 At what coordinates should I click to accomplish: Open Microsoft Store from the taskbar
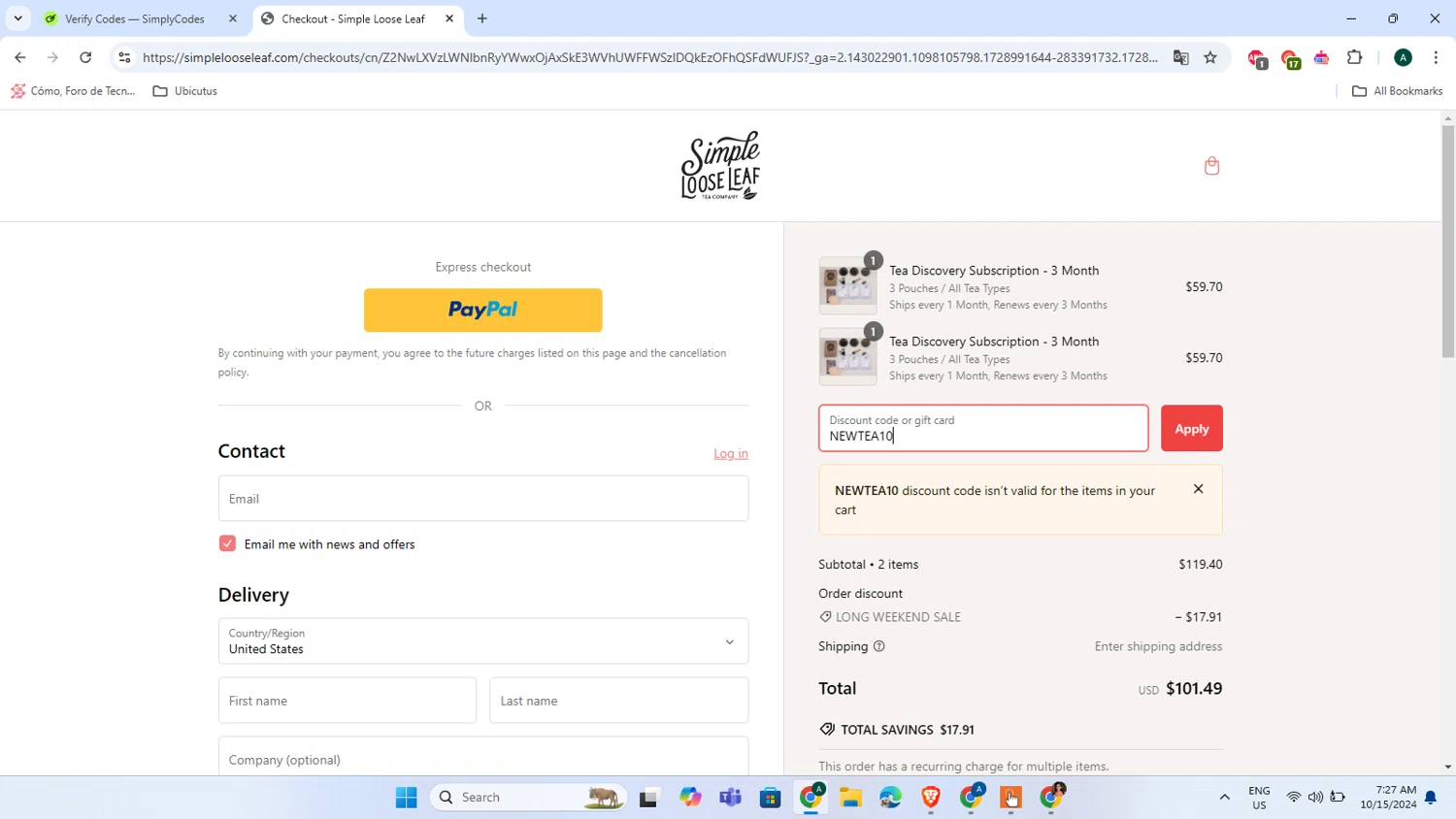[771, 797]
